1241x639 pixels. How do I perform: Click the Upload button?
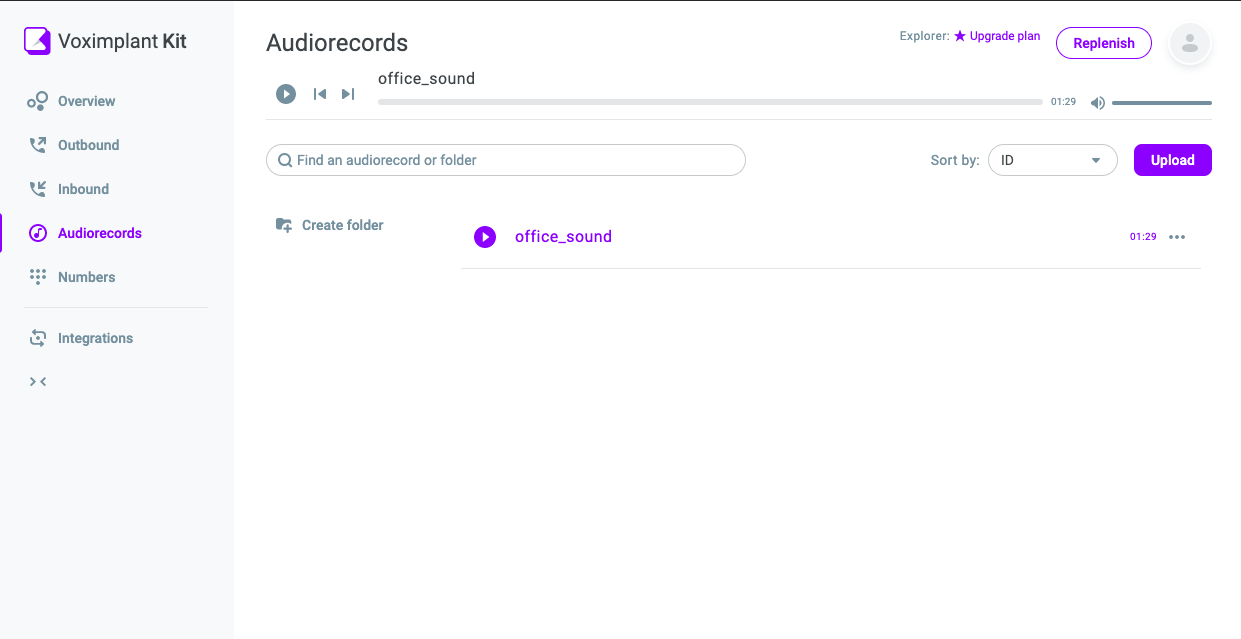pyautogui.click(x=1172, y=160)
